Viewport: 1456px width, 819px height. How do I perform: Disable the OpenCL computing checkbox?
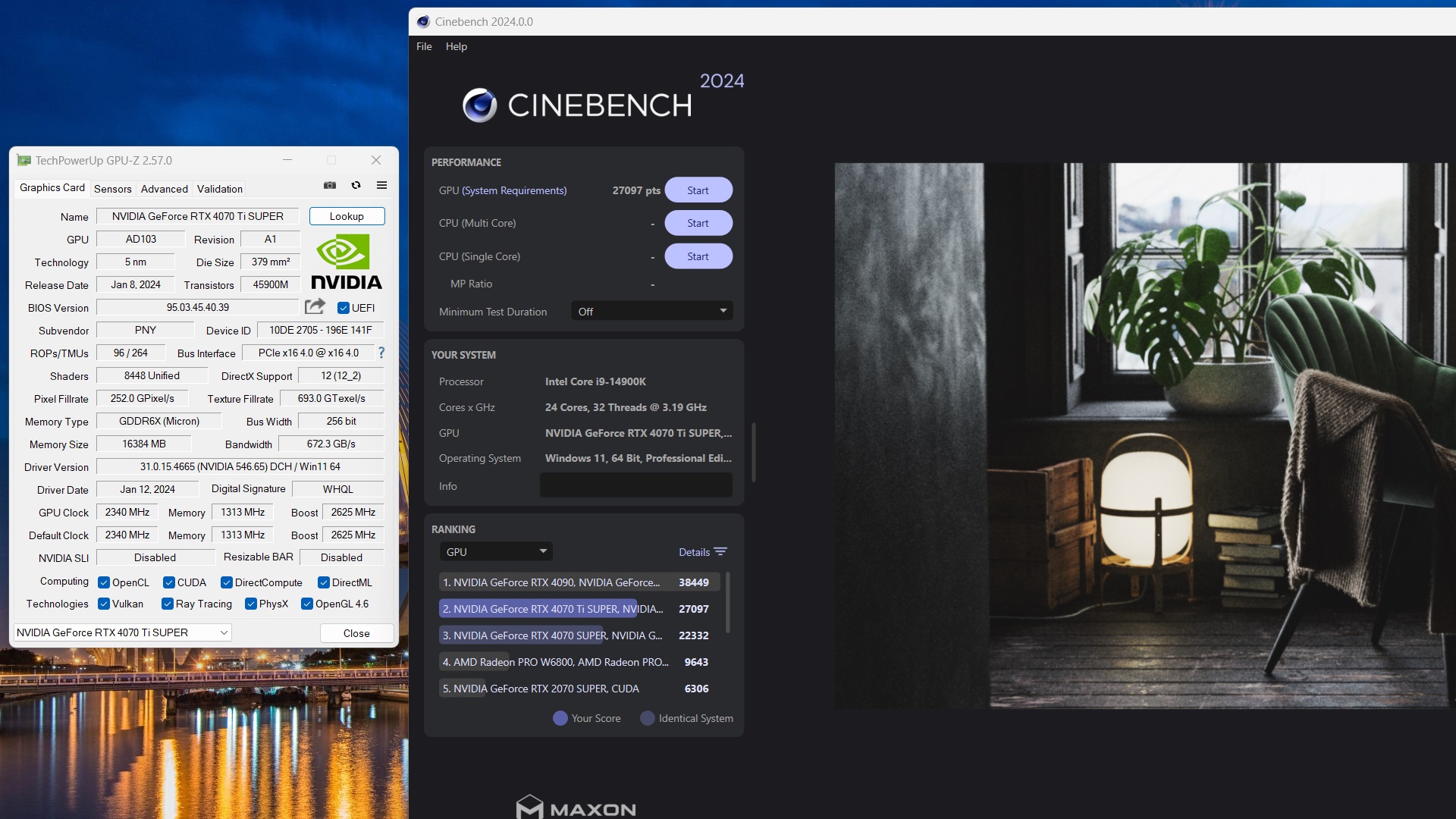[x=104, y=582]
